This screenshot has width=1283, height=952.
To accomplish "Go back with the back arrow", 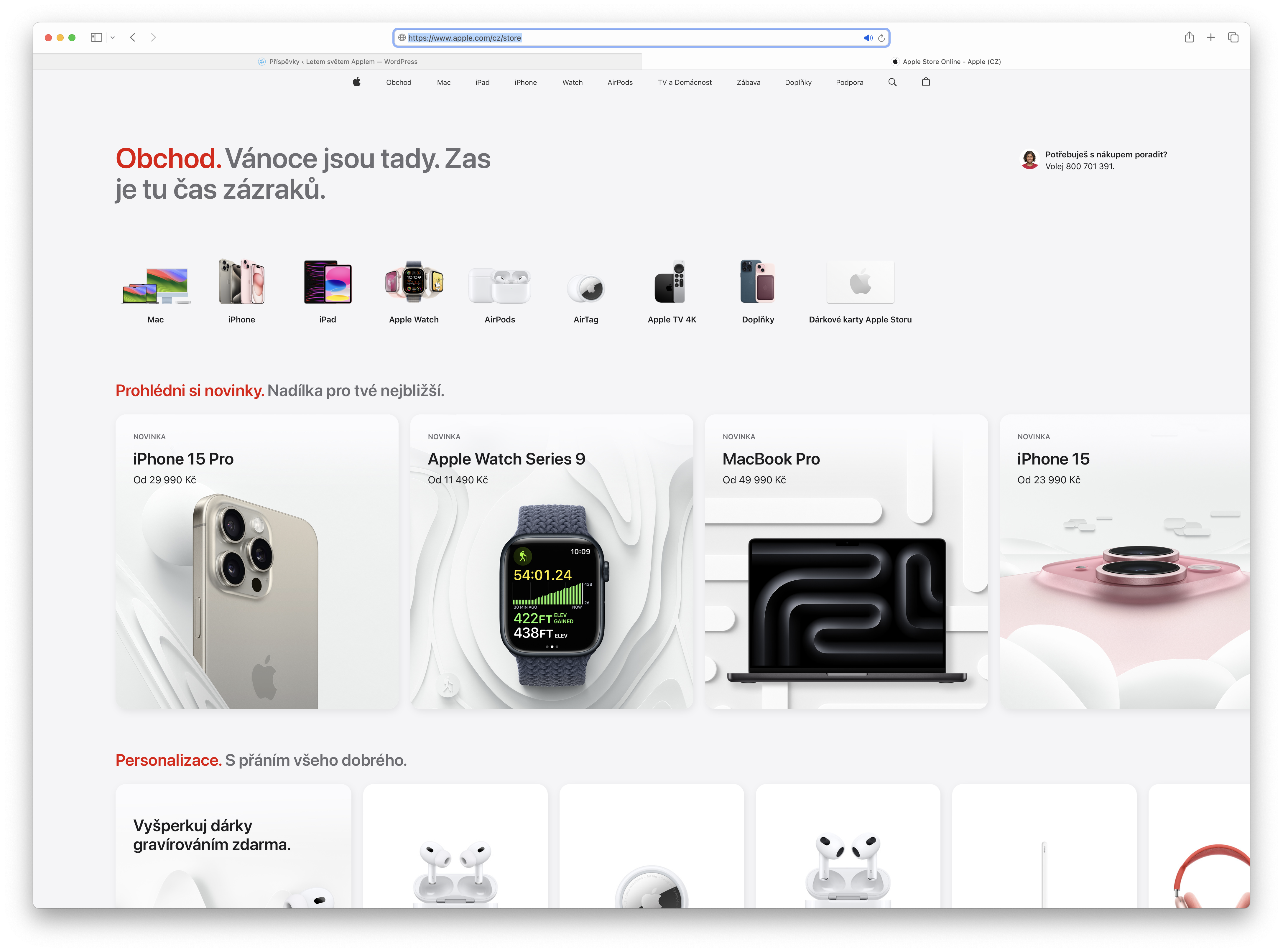I will 133,37.
